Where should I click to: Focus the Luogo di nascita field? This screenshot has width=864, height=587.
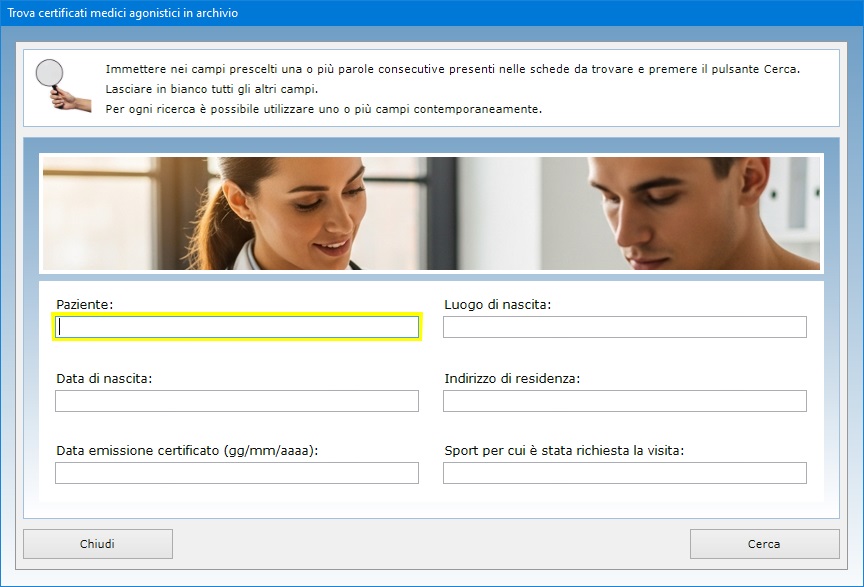coord(624,327)
